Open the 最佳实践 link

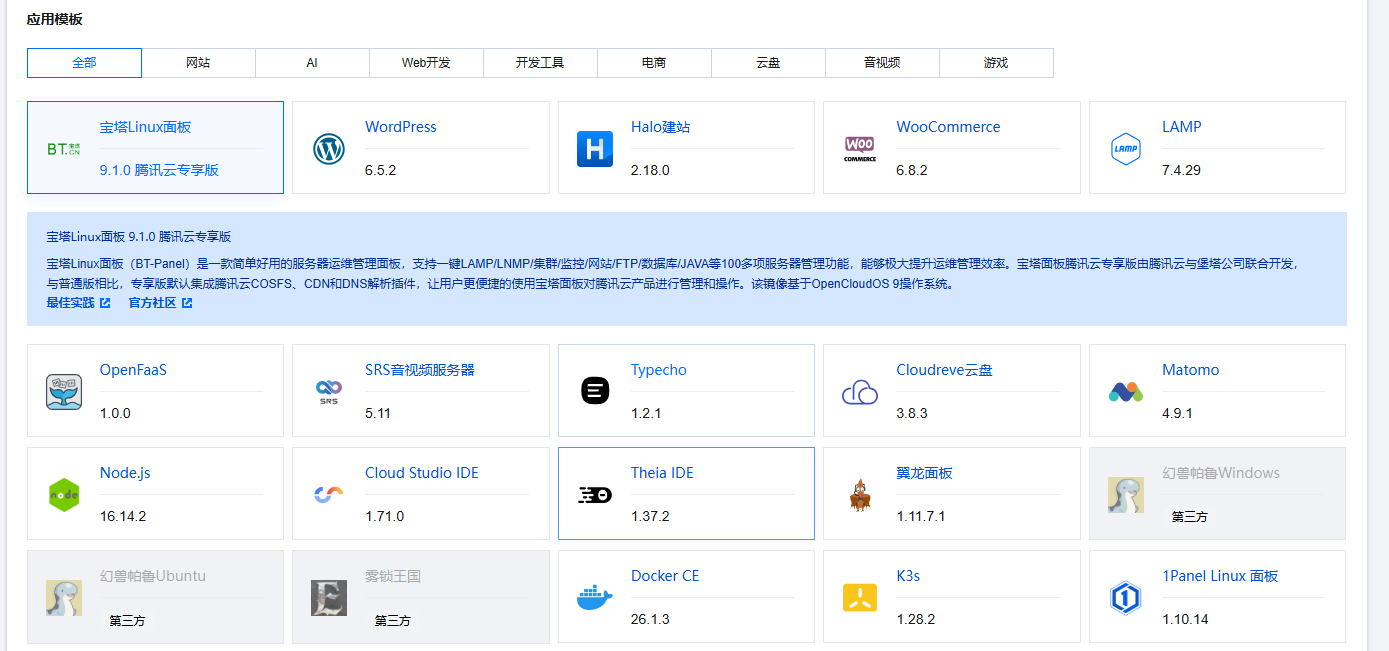[x=71, y=303]
